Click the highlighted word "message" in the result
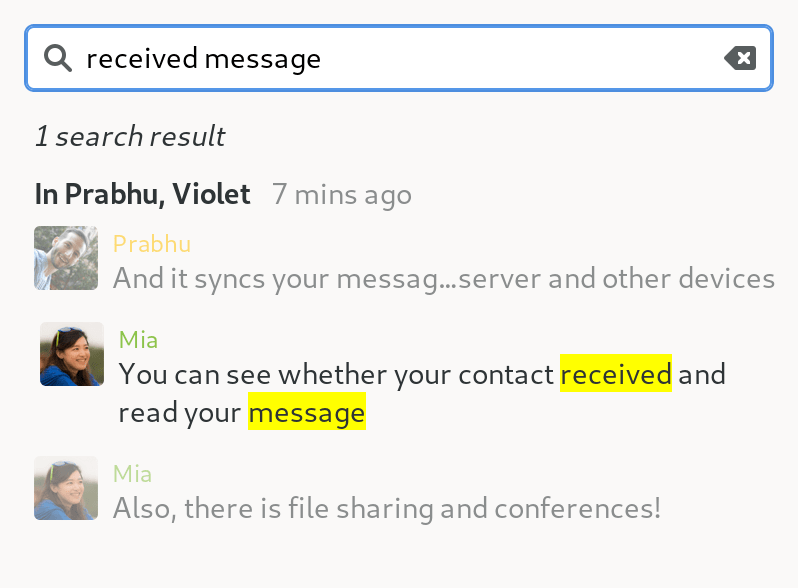798x588 pixels. point(306,412)
